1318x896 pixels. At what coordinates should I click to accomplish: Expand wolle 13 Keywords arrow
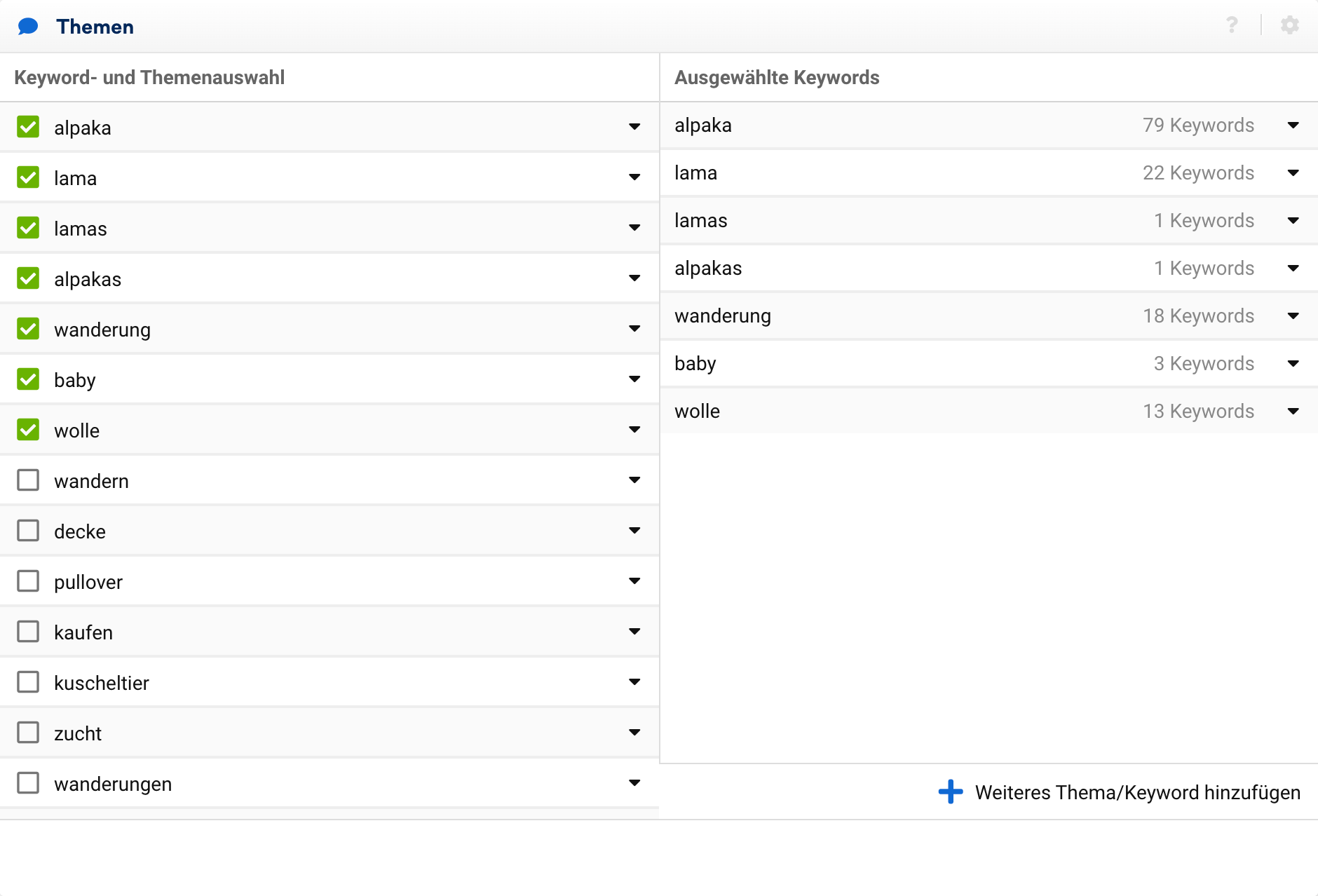pos(1293,412)
